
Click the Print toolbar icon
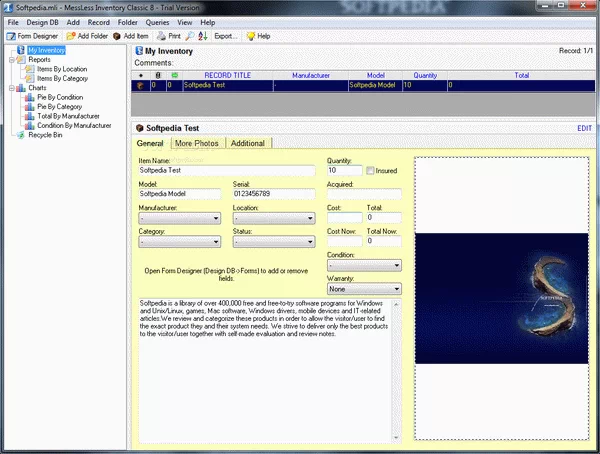tap(162, 35)
